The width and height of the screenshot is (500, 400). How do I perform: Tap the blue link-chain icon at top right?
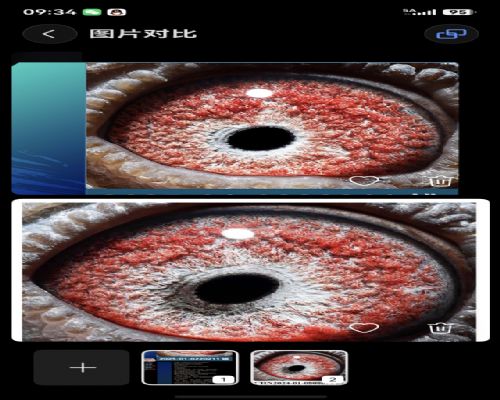452,34
